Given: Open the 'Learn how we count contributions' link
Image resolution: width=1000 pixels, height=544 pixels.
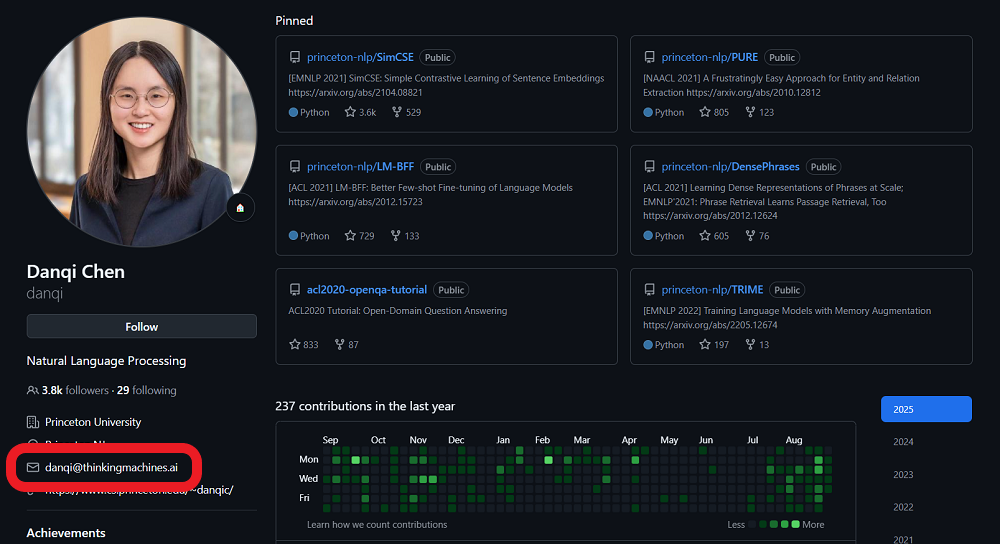Looking at the screenshot, I should (377, 524).
